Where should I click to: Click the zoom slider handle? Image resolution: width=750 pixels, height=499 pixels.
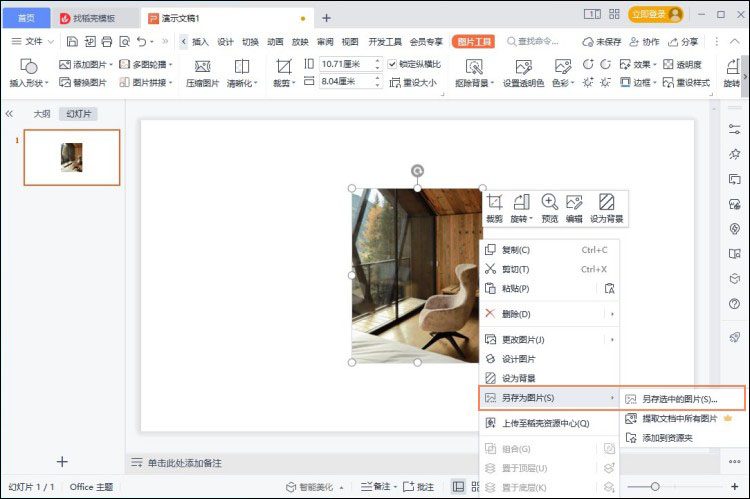point(655,487)
